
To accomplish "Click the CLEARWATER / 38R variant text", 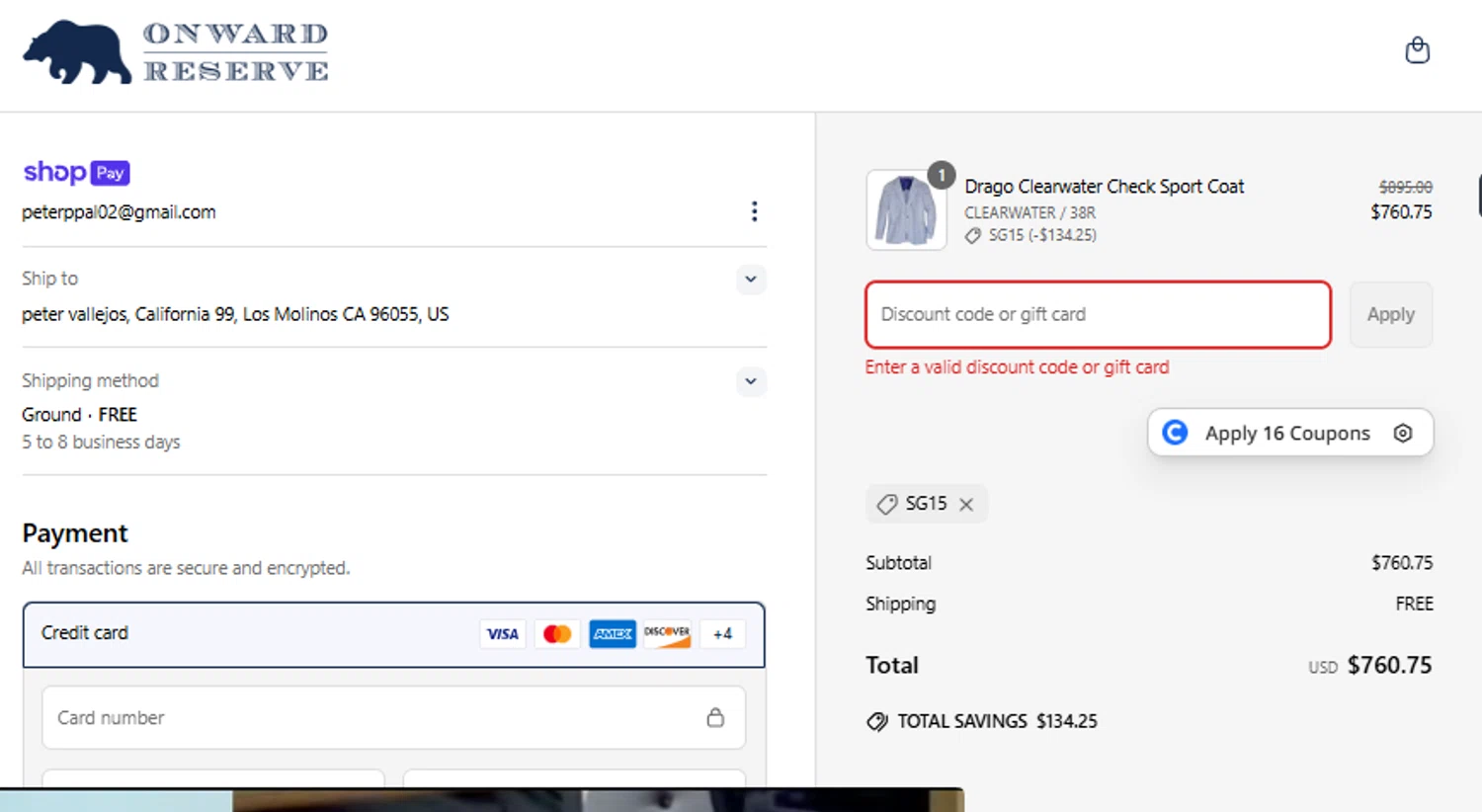I will [1029, 212].
